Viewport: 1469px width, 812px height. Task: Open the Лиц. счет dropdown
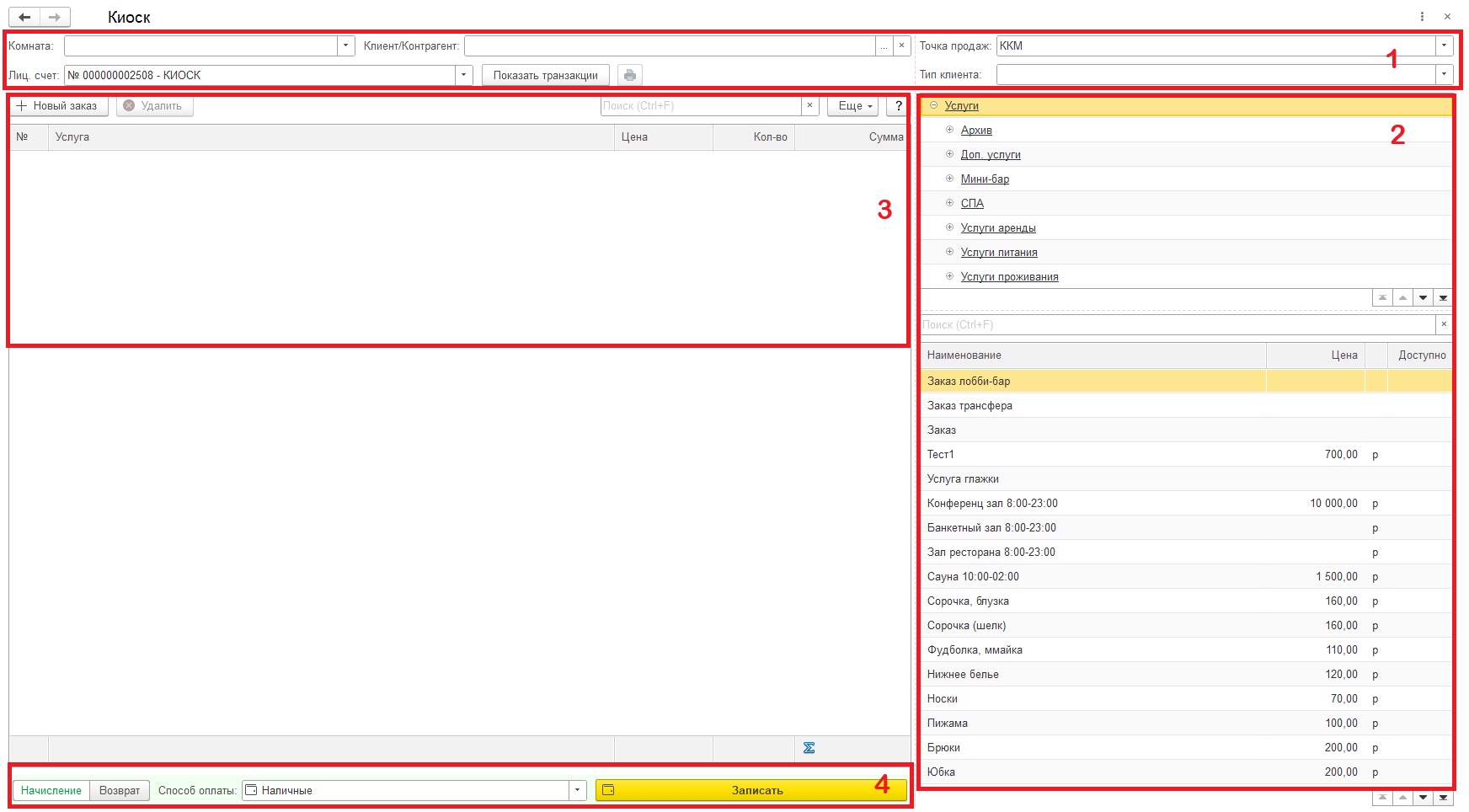[x=463, y=75]
